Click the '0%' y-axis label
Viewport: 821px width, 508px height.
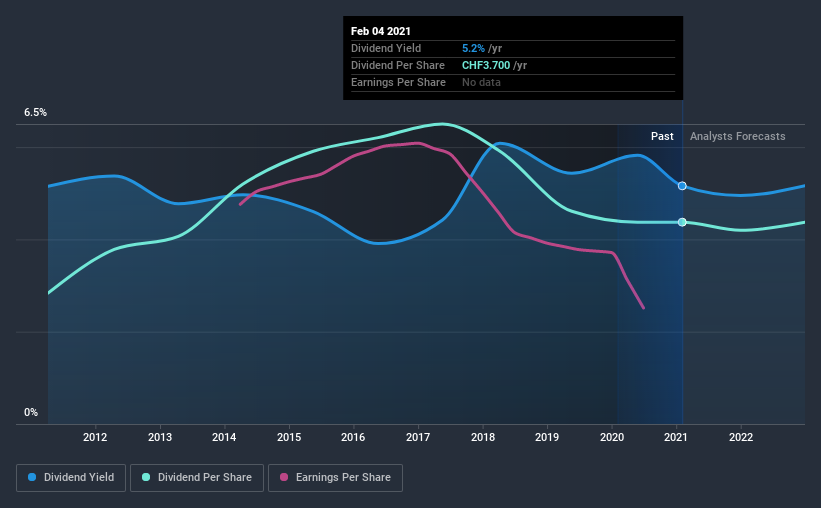(x=31, y=413)
